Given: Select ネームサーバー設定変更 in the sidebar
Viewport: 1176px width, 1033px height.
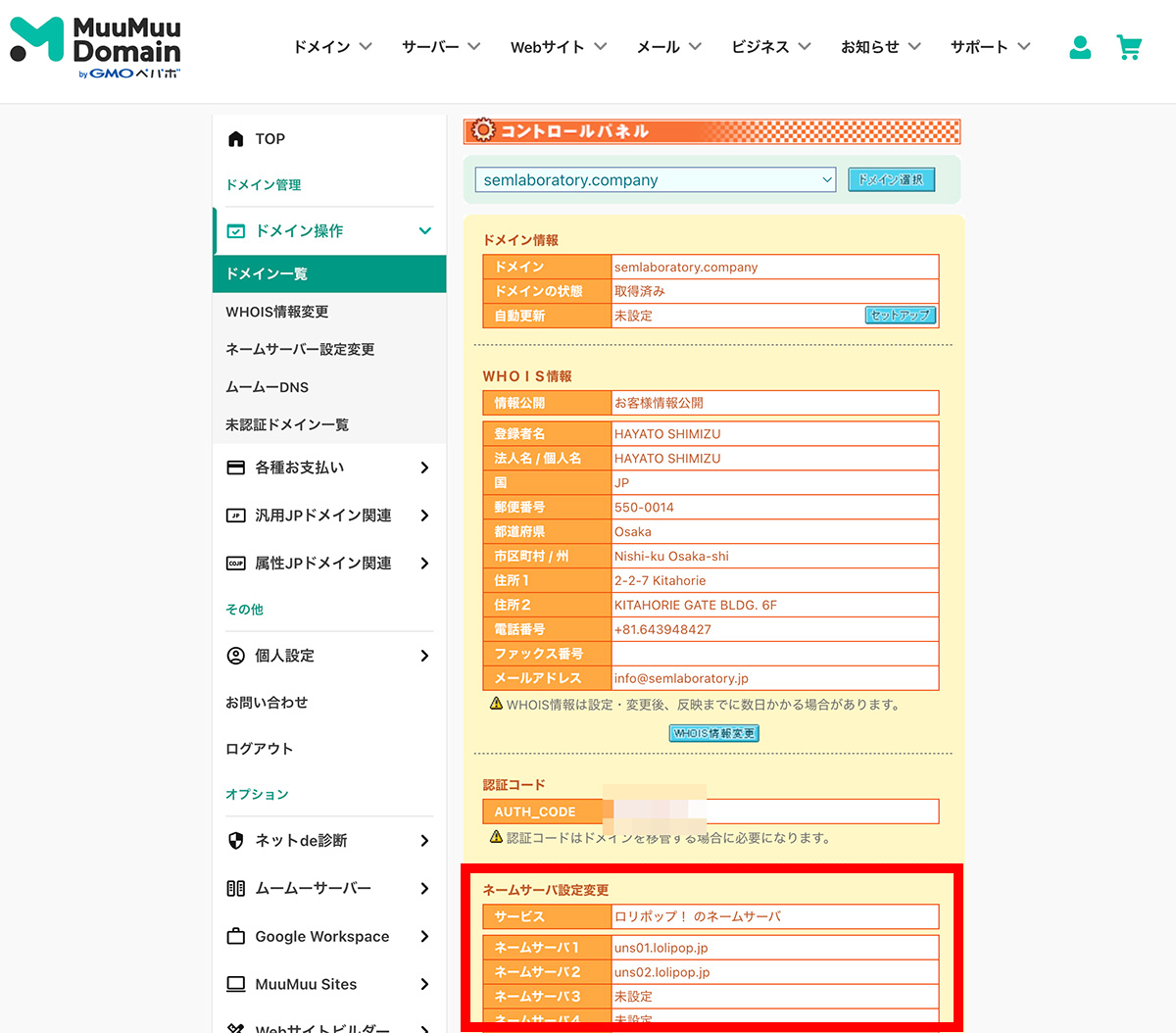Looking at the screenshot, I should [x=300, y=349].
